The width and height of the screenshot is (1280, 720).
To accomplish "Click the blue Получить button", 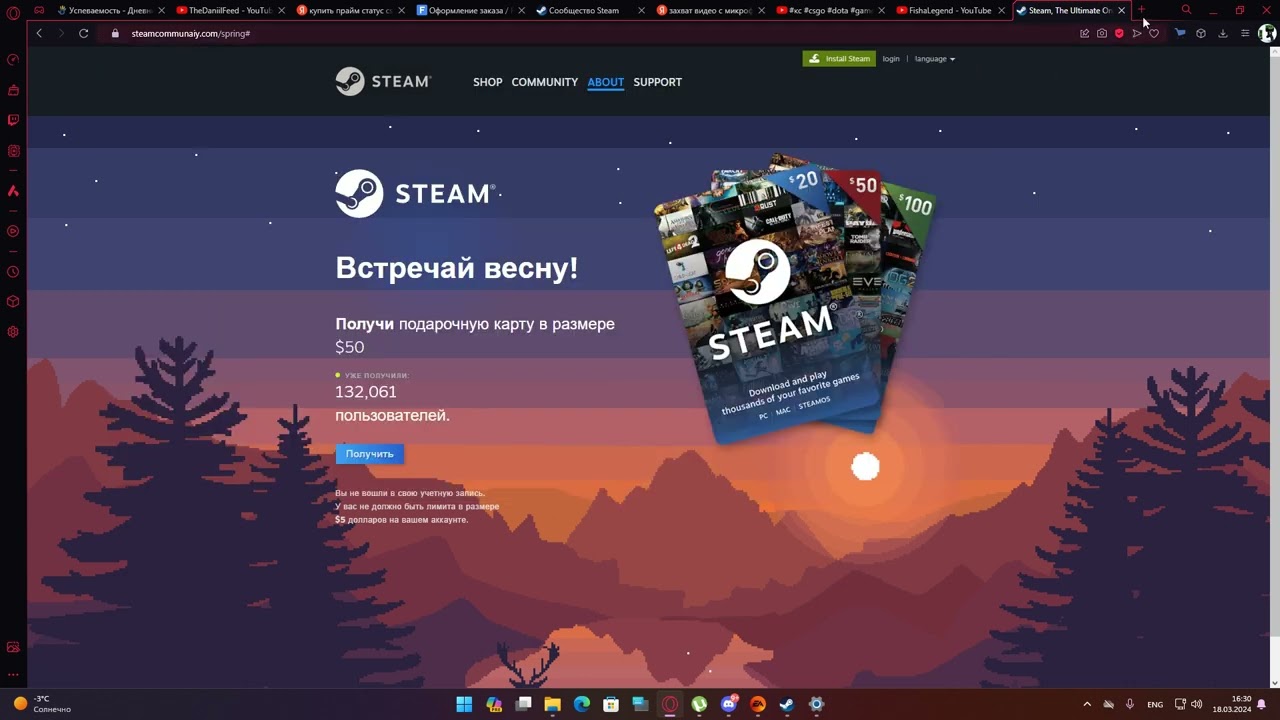I will coord(370,454).
